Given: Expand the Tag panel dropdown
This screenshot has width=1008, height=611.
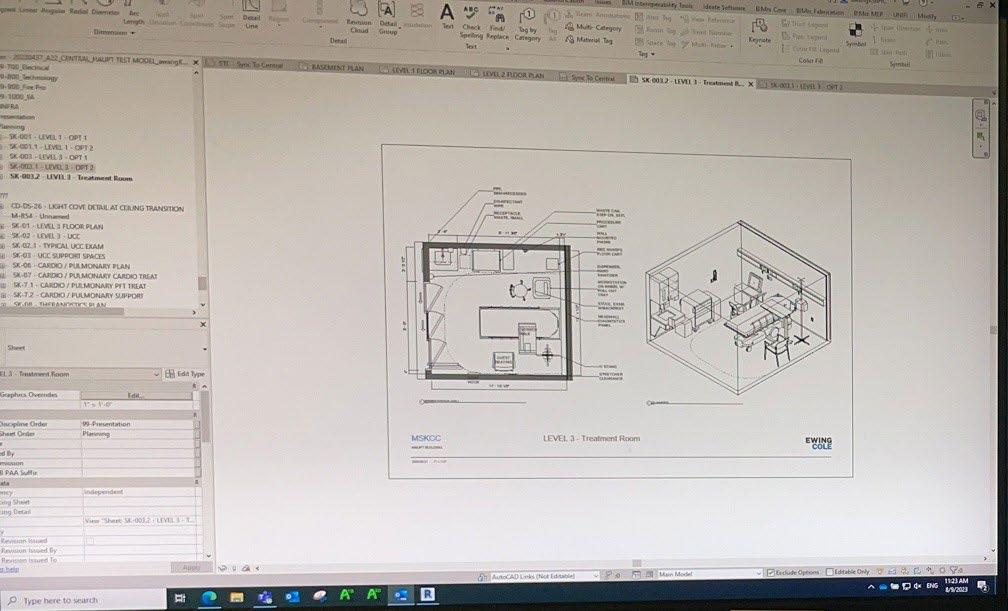Looking at the screenshot, I should click(x=652, y=55).
